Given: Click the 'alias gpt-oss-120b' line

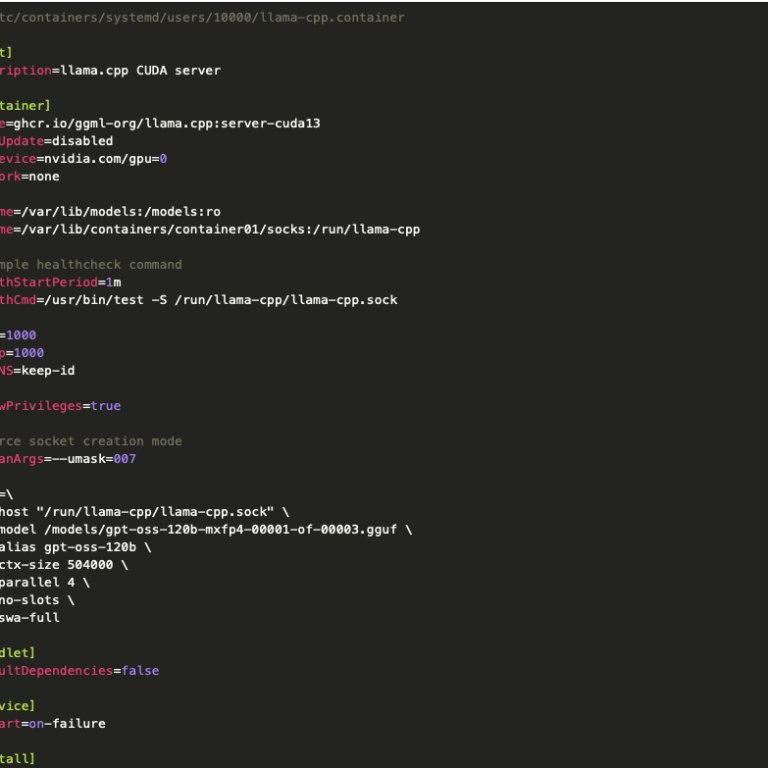Looking at the screenshot, I should [x=75, y=547].
